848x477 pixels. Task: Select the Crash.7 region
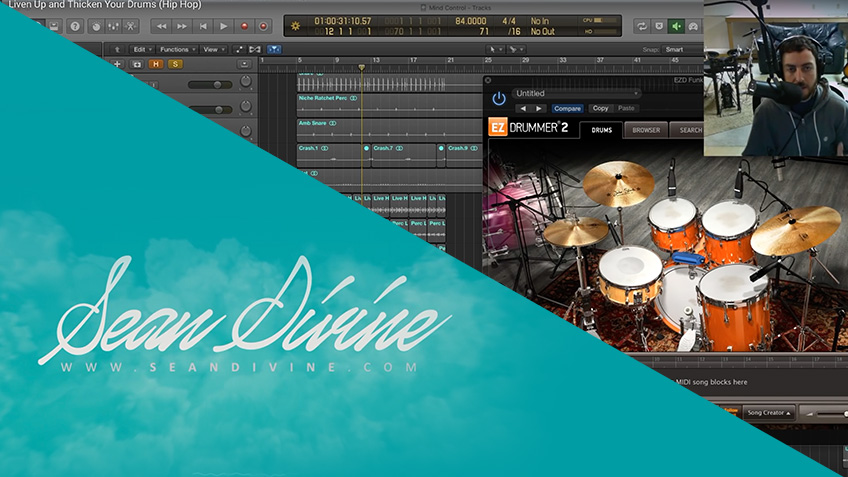(x=403, y=155)
